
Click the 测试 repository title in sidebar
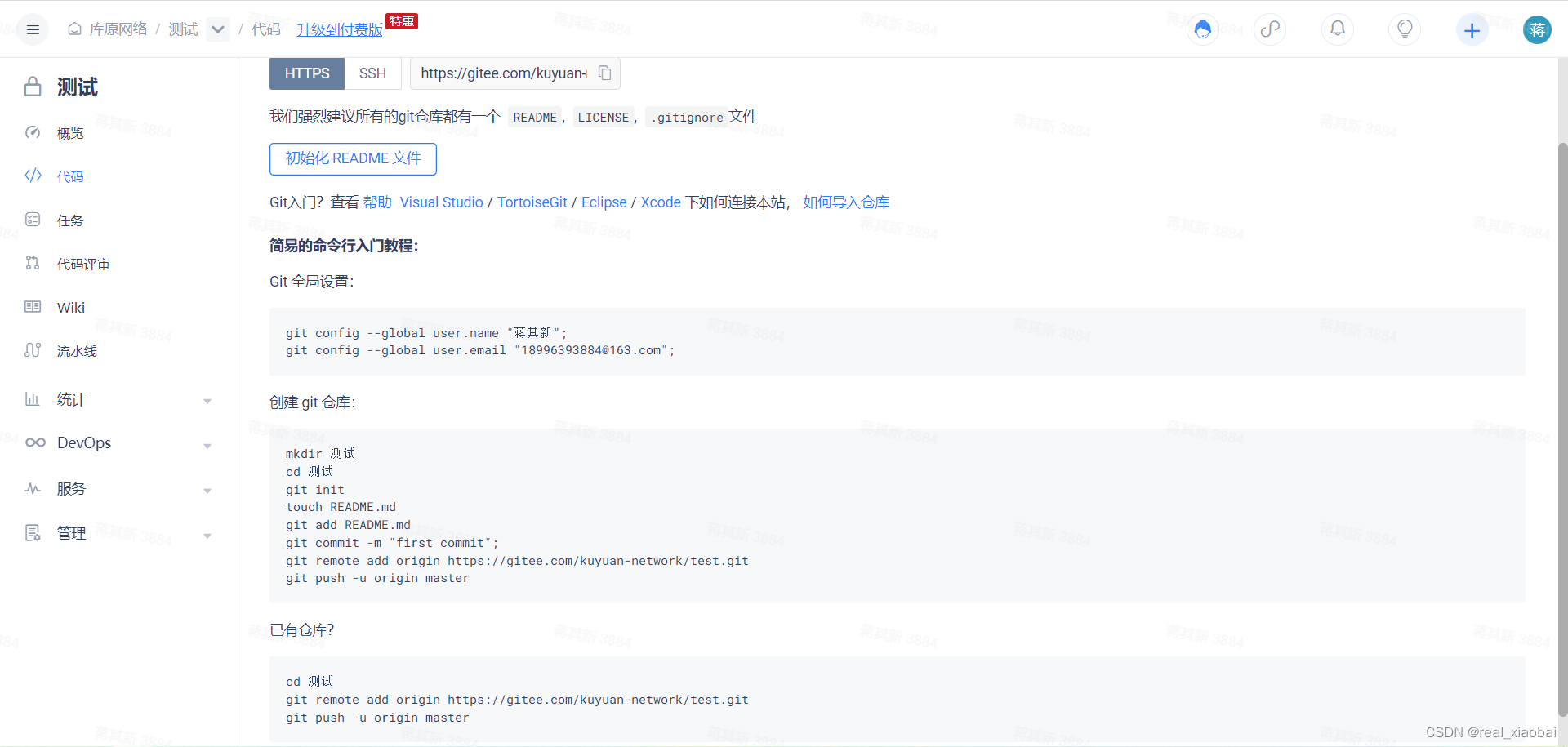[78, 87]
